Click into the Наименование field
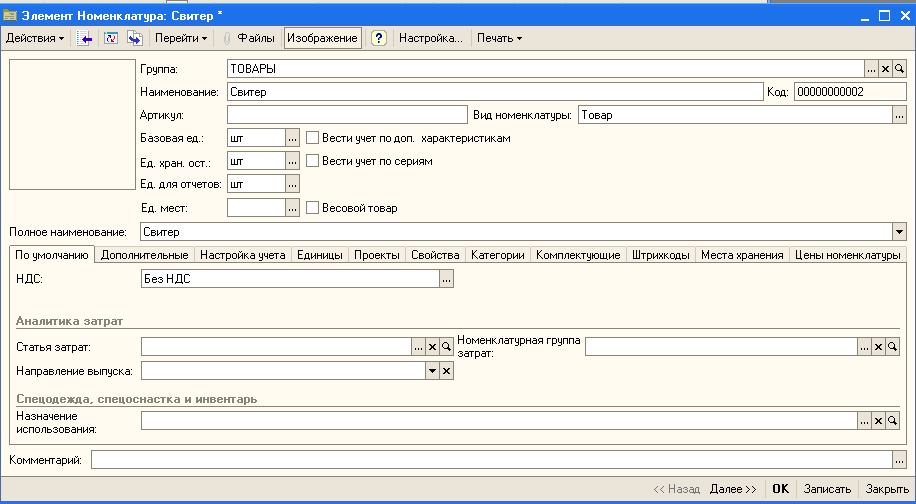 click(x=495, y=92)
